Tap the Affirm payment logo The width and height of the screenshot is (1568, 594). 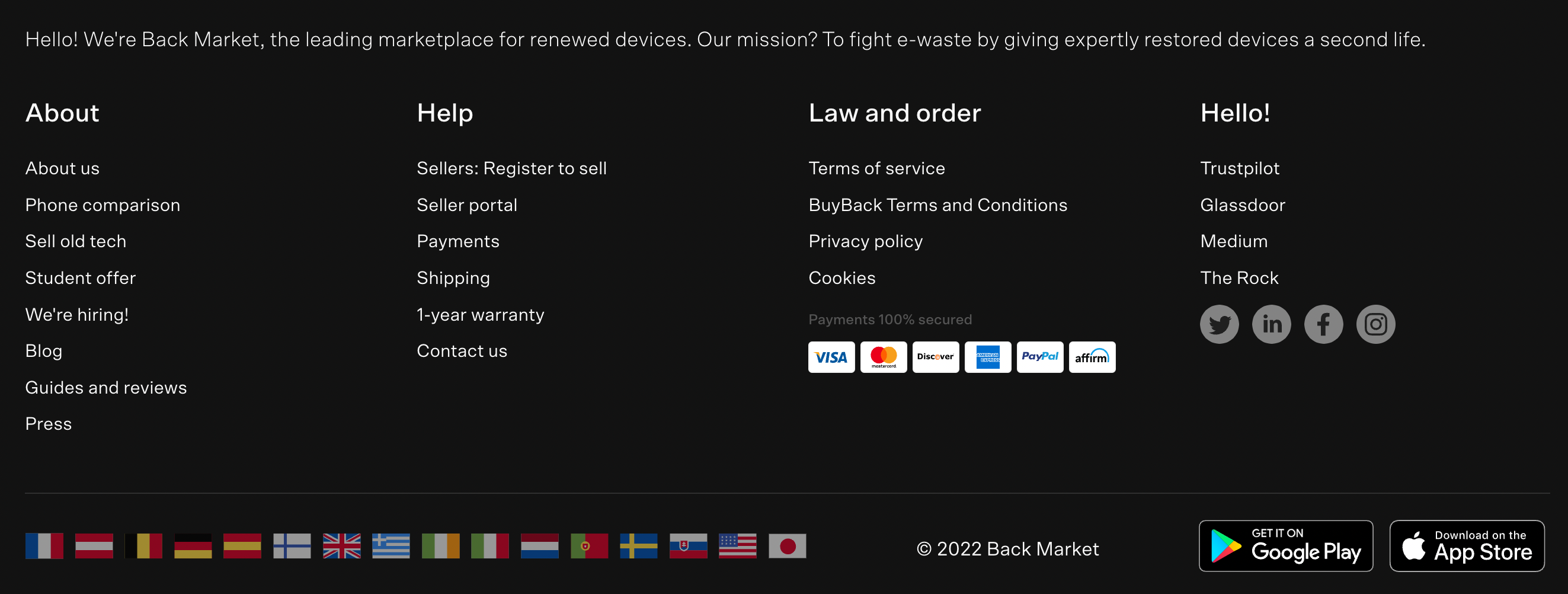[x=1092, y=357]
